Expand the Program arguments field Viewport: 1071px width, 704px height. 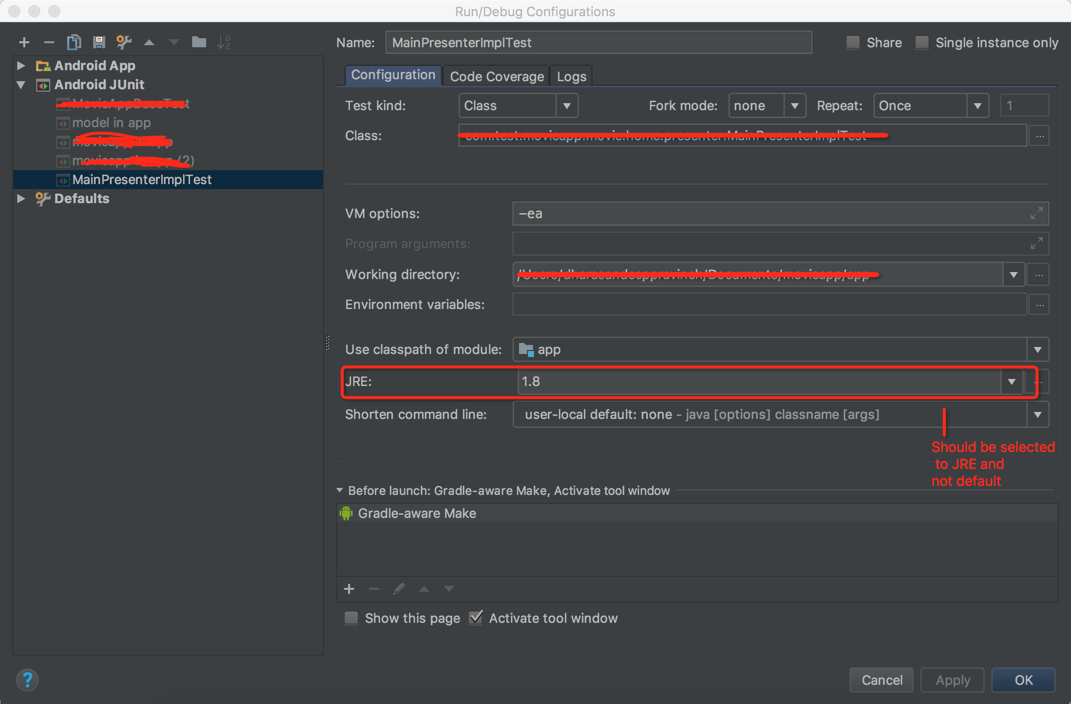pos(1036,244)
